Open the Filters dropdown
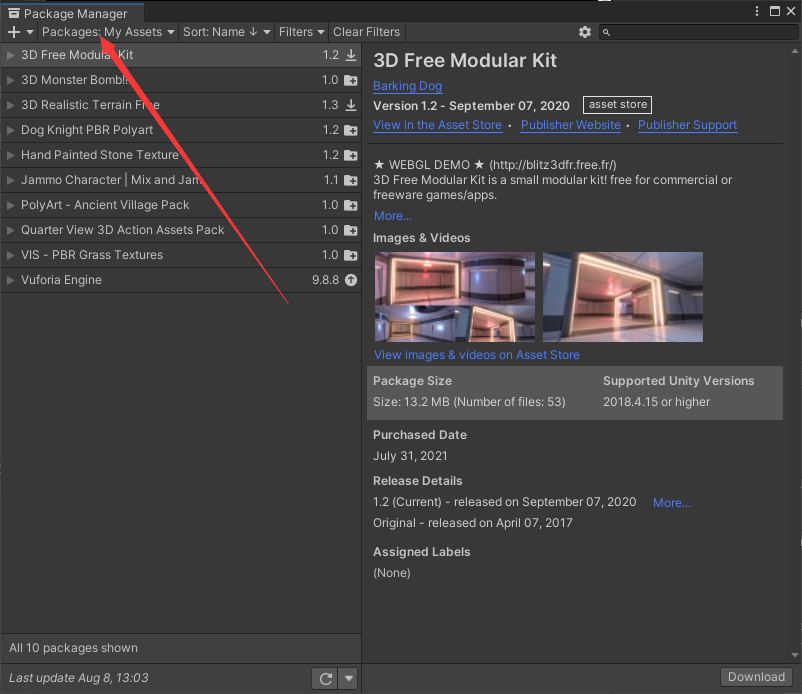 pyautogui.click(x=301, y=32)
